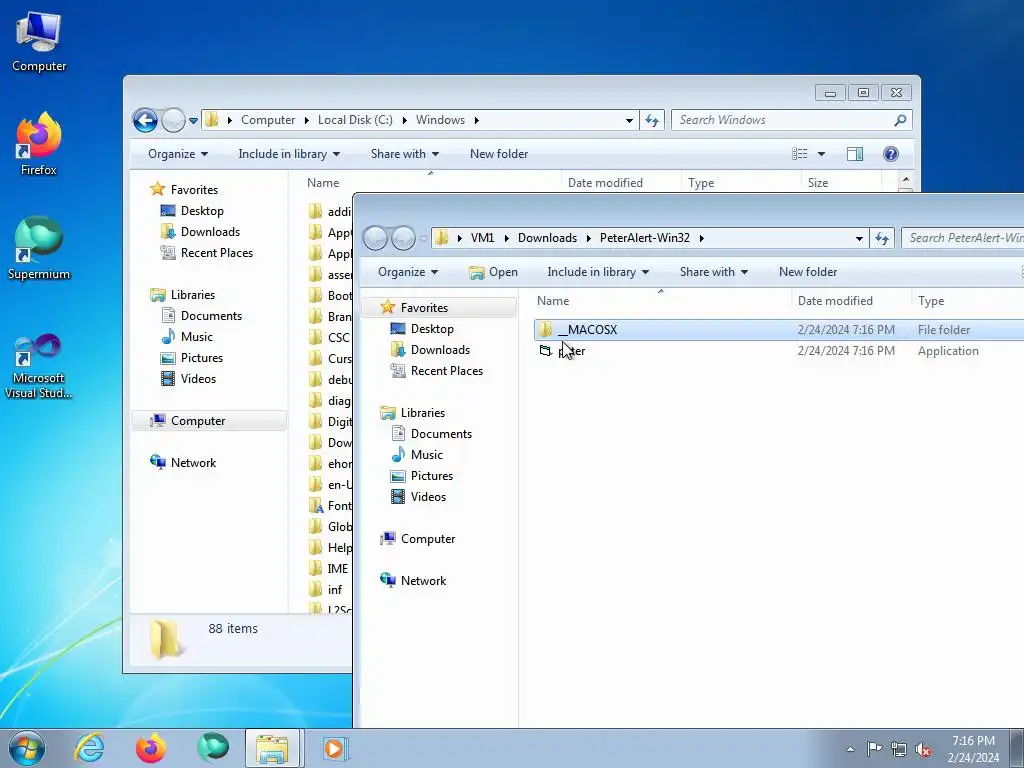Select Downloads in Windows window Favorites
Screen dimensions: 1024x768
(x=210, y=232)
